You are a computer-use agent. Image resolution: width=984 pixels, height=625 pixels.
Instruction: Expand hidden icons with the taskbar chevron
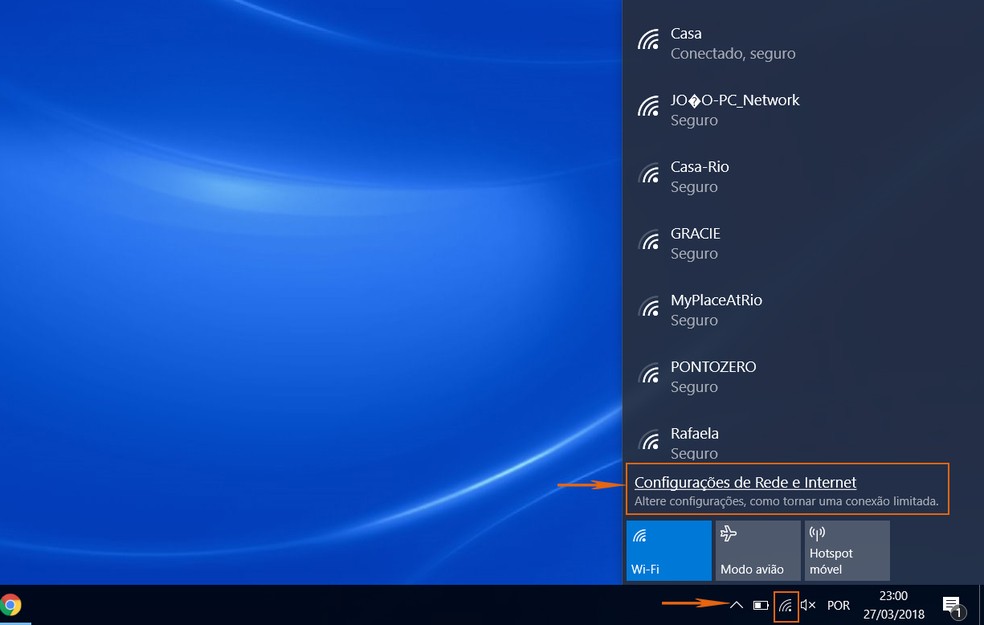[736, 605]
